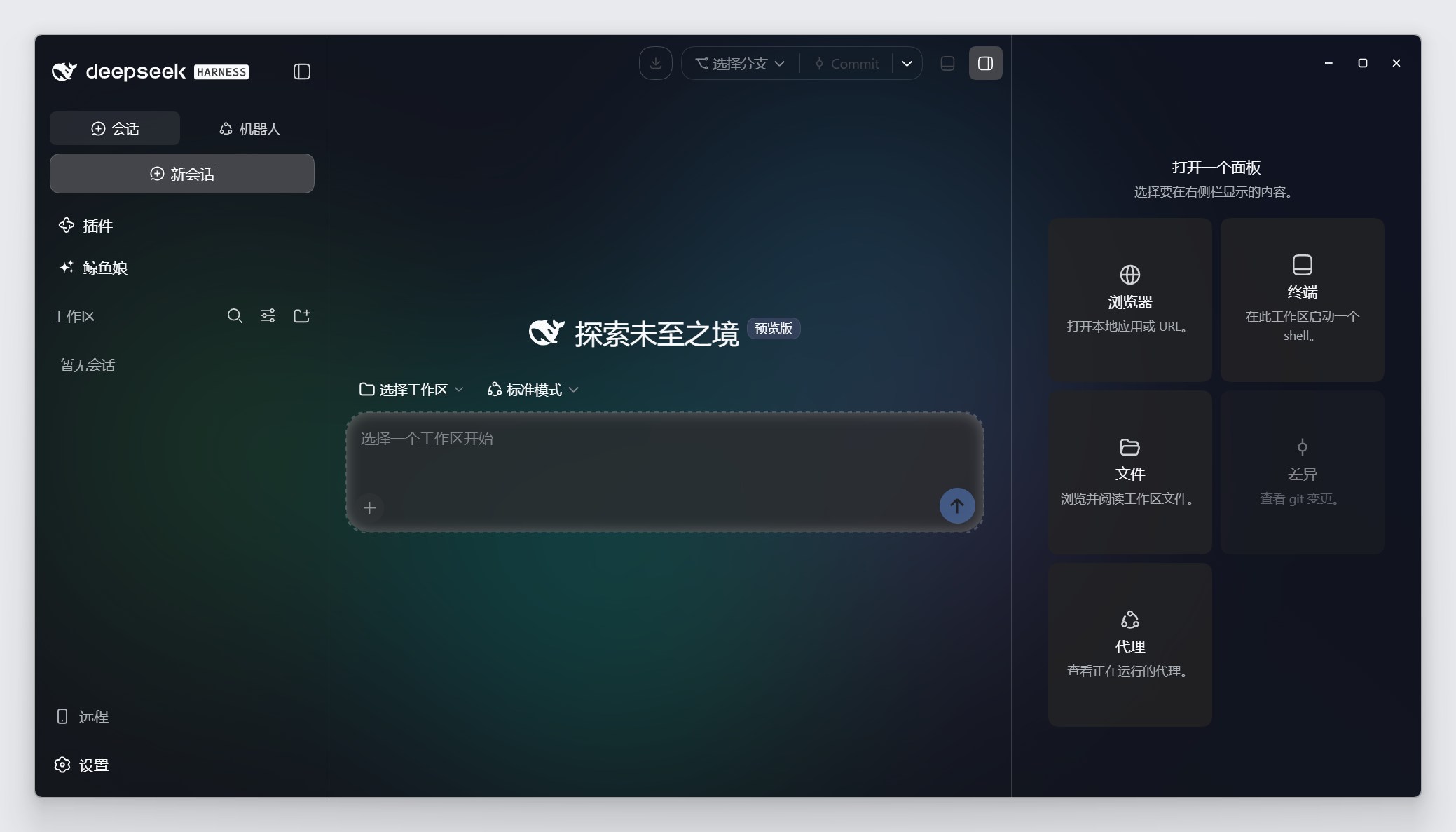Click the plus attachment icon in input box
This screenshot has width=1456, height=832.
(x=370, y=507)
